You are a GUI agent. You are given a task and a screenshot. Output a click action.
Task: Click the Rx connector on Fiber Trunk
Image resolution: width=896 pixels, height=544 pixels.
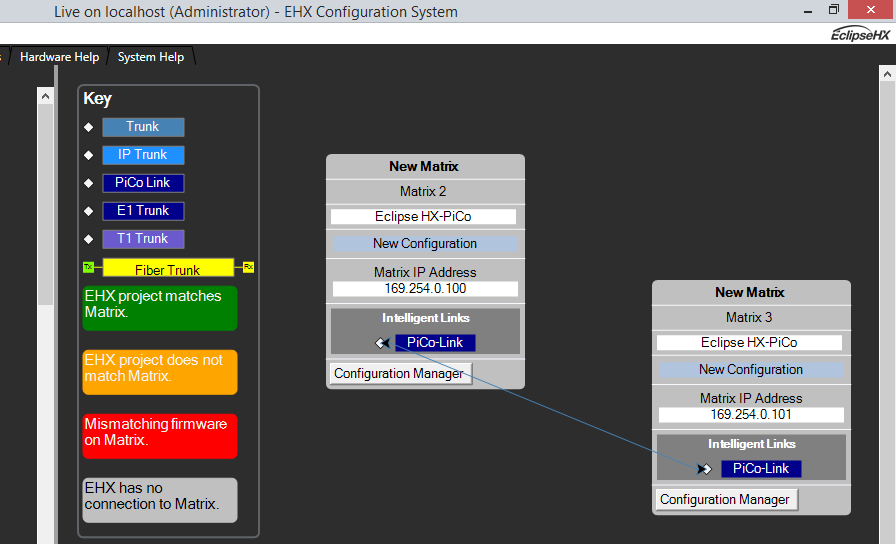click(x=249, y=267)
